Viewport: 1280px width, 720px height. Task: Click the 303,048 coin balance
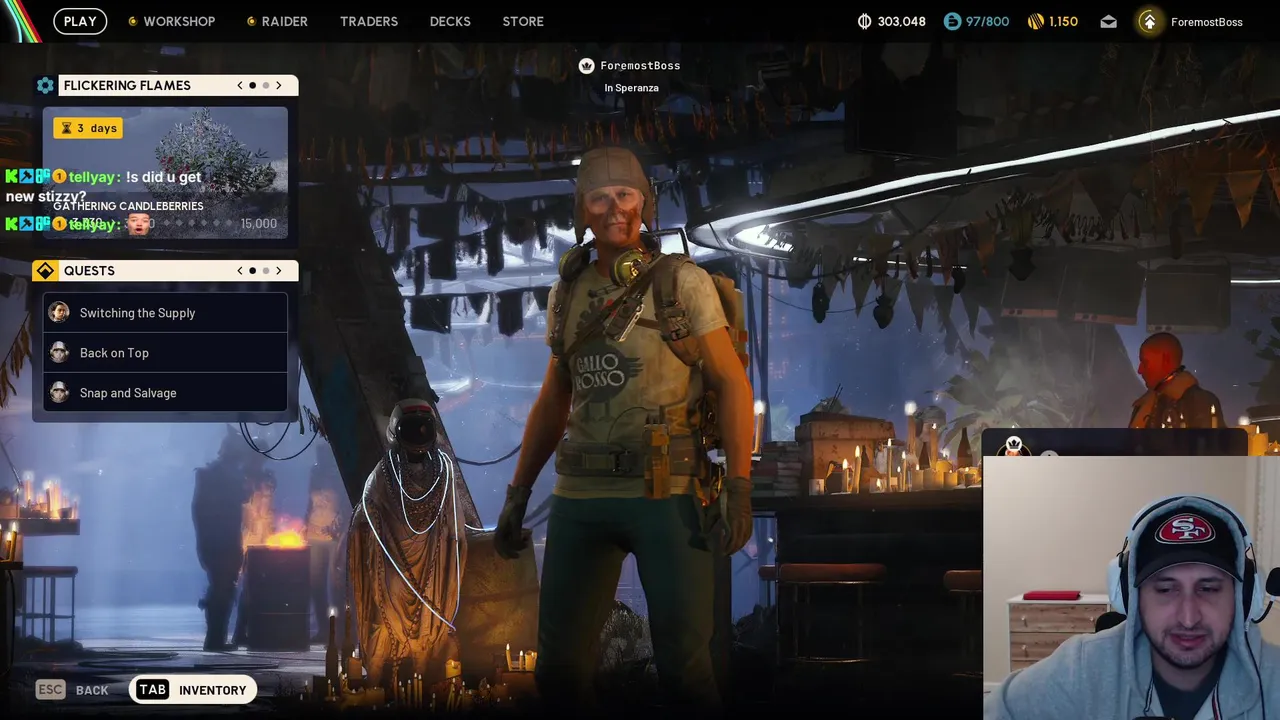coord(901,21)
